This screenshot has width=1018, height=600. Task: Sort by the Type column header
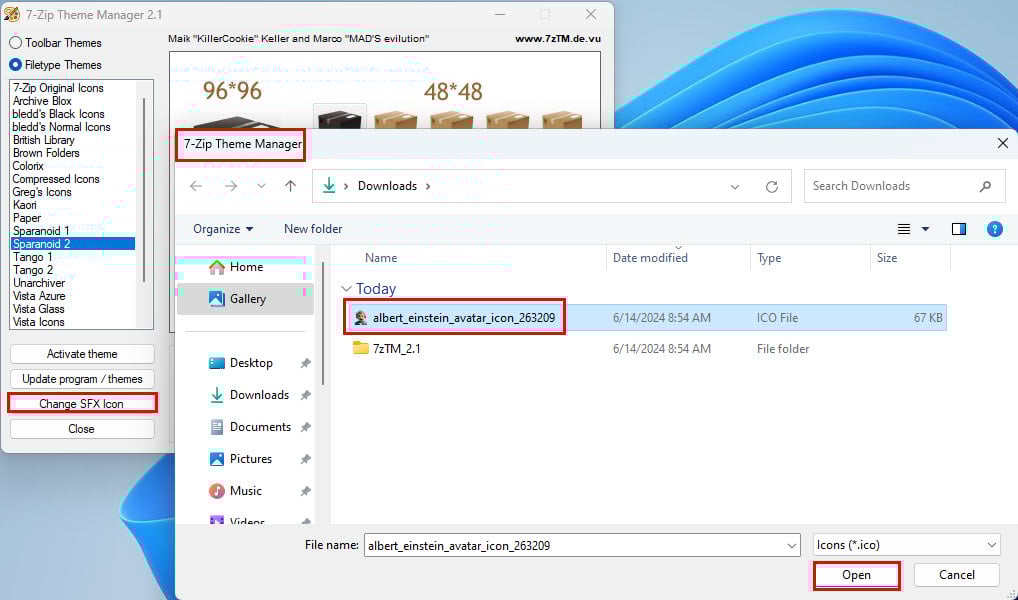(x=769, y=258)
